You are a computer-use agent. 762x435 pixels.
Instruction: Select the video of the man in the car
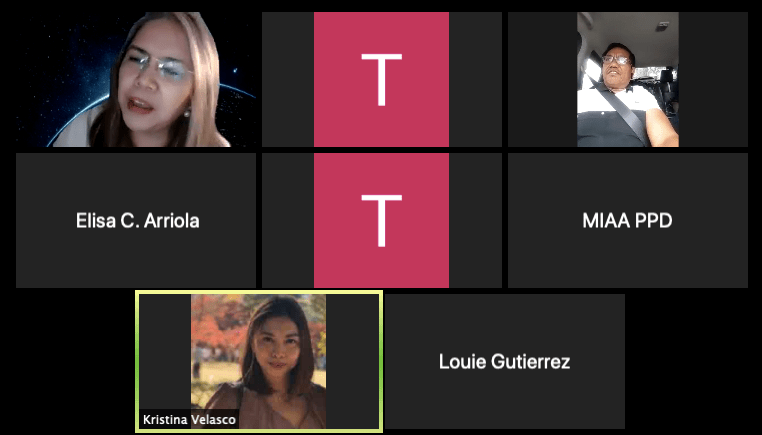point(628,79)
